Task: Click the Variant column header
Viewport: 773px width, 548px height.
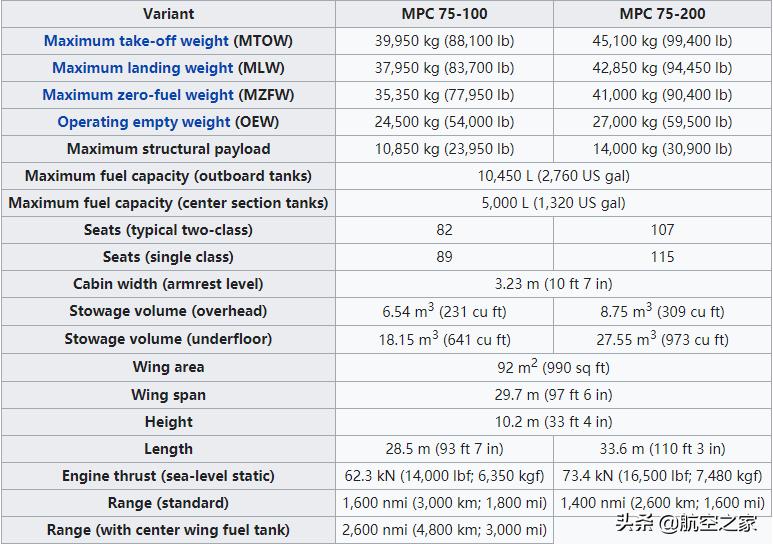Action: [x=168, y=14]
